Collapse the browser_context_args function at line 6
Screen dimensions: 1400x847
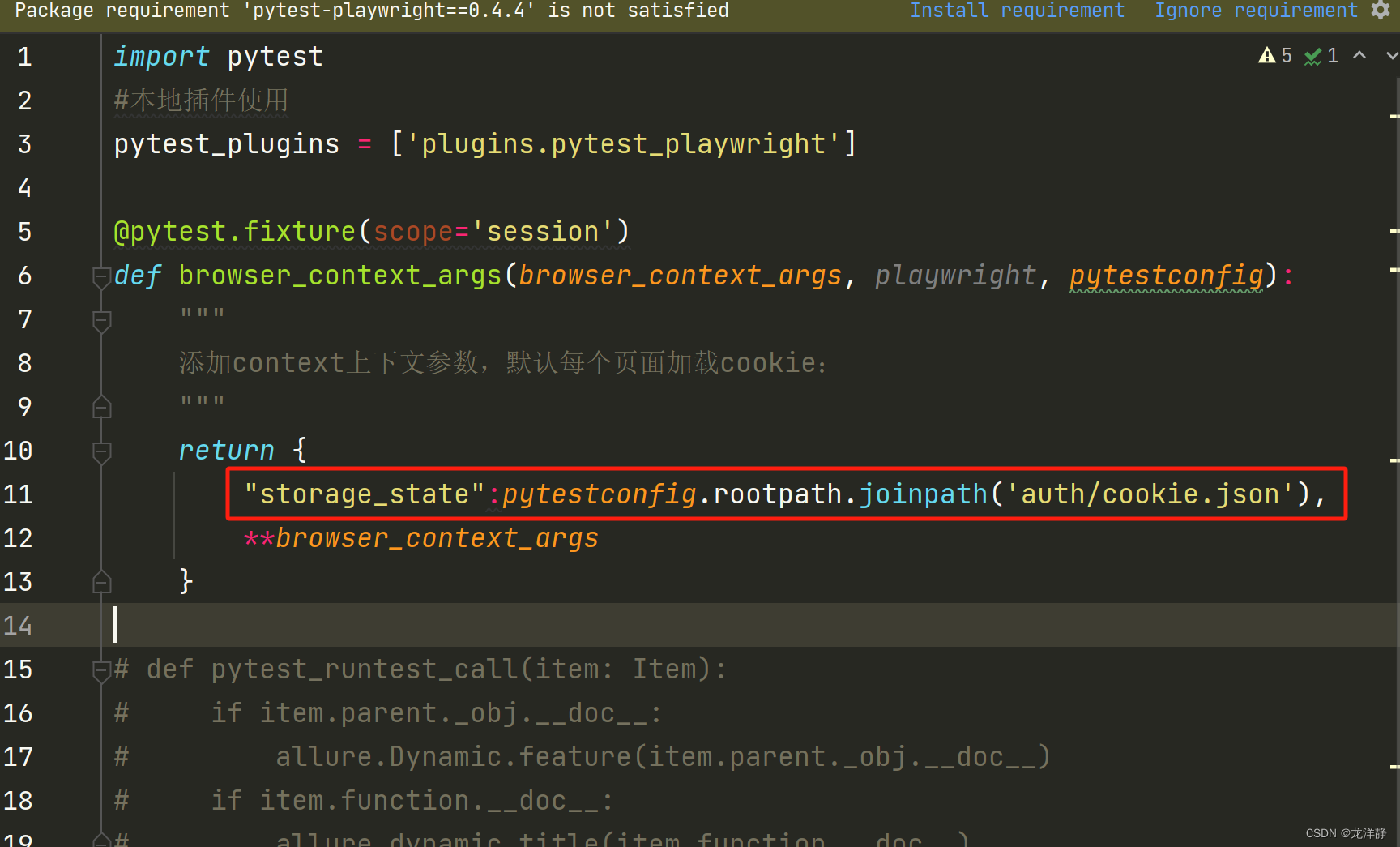(x=101, y=276)
